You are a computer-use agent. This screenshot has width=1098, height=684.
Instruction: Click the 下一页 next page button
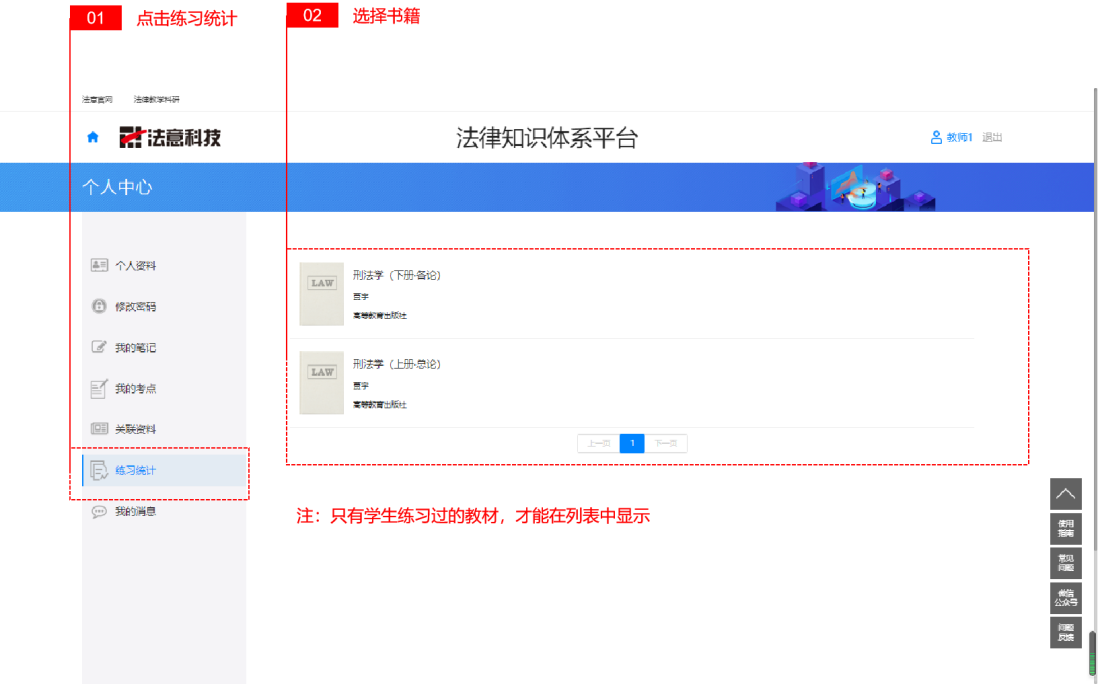666,444
